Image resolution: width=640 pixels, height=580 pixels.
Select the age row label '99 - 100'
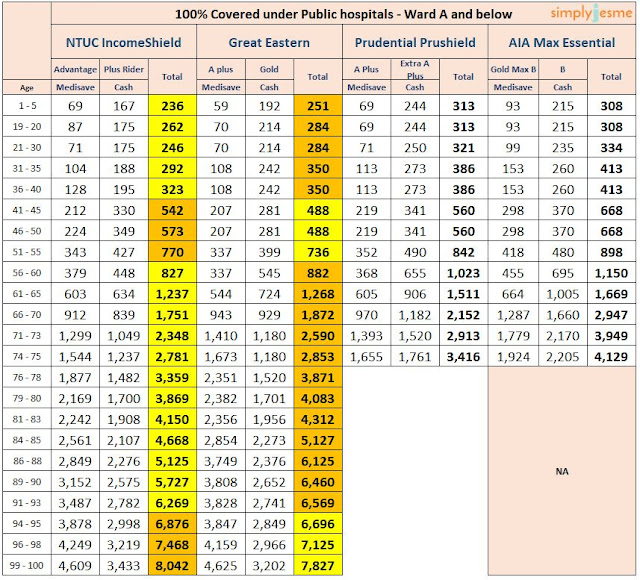tap(27, 566)
